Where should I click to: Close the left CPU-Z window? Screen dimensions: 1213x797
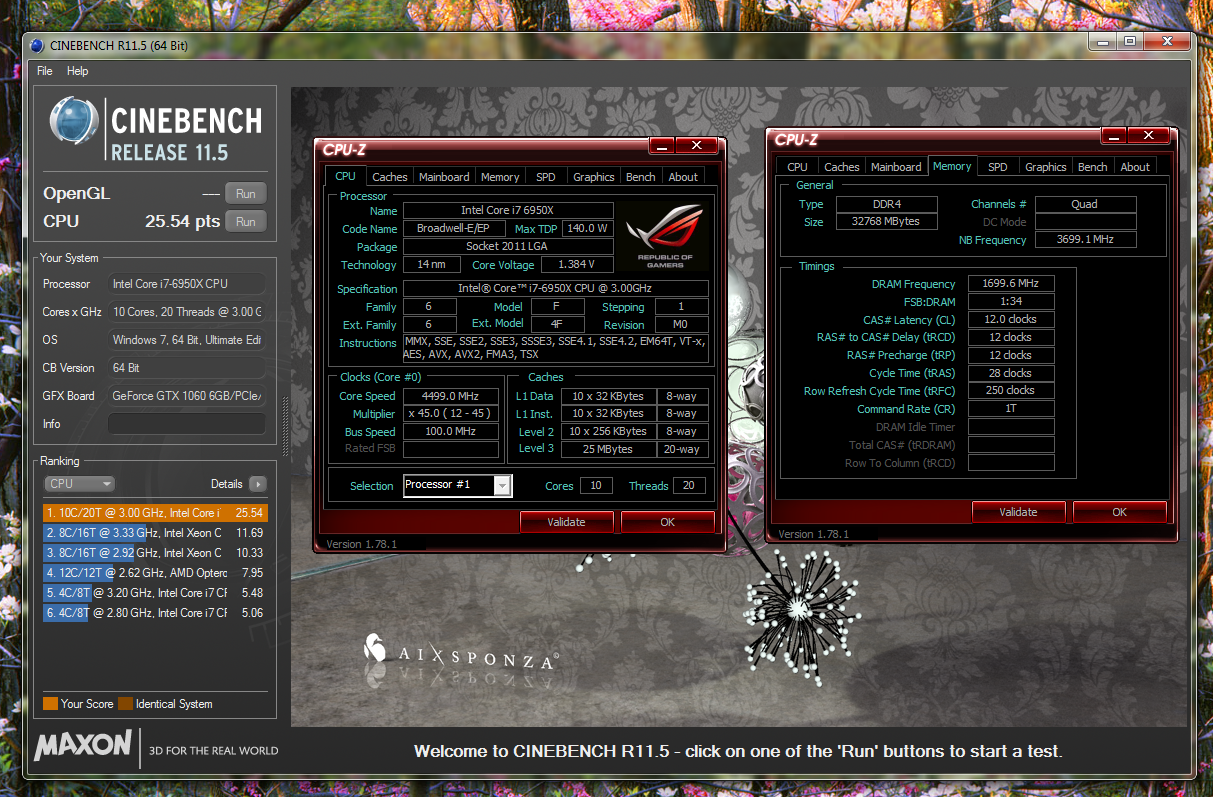(x=697, y=146)
